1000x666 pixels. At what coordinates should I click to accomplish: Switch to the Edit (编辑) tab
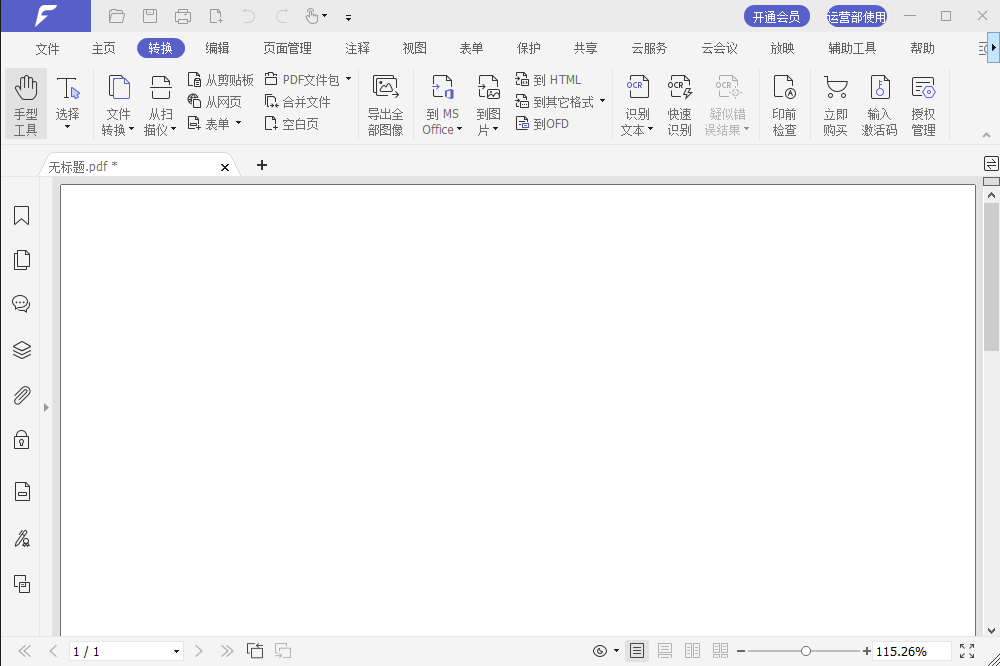(217, 48)
